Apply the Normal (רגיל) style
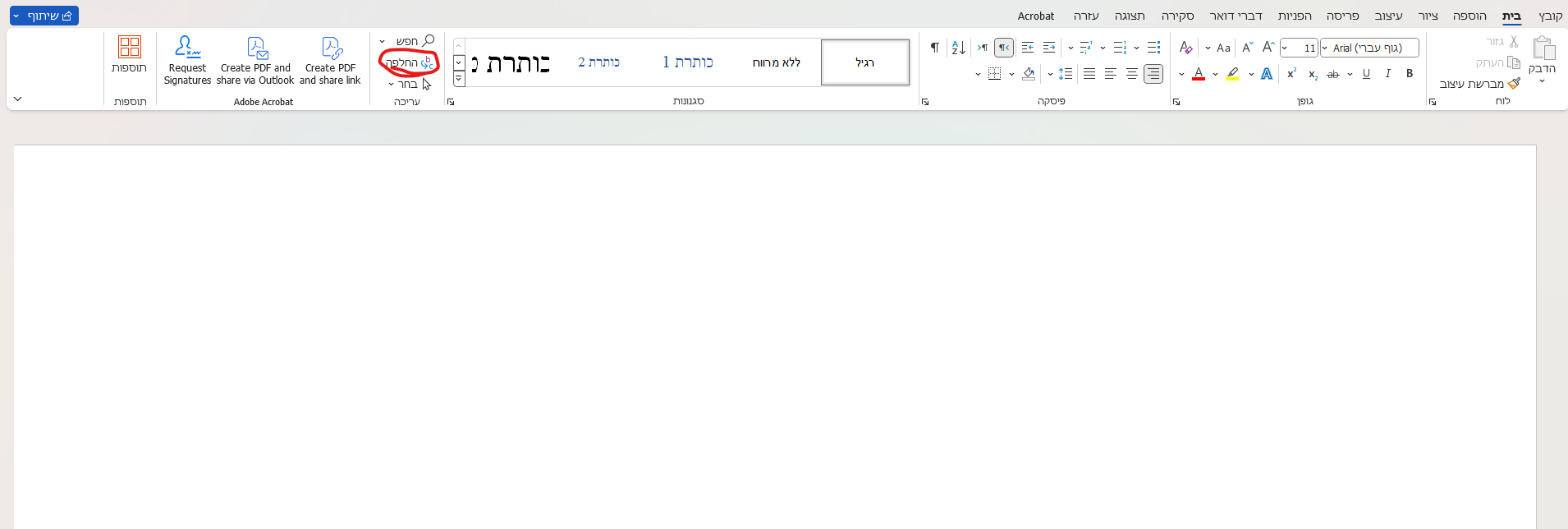Viewport: 1568px width, 529px height. [865, 62]
